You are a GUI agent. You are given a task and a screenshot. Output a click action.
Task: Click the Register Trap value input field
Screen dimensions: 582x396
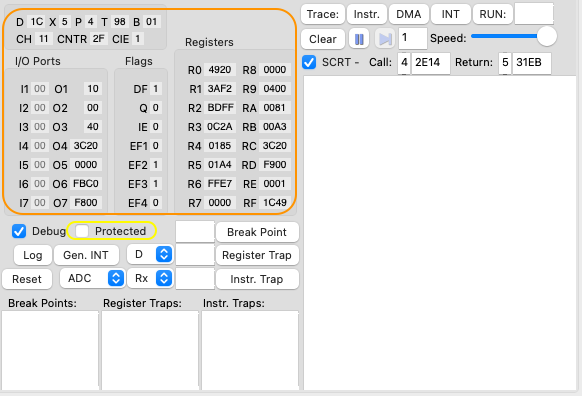pos(195,255)
